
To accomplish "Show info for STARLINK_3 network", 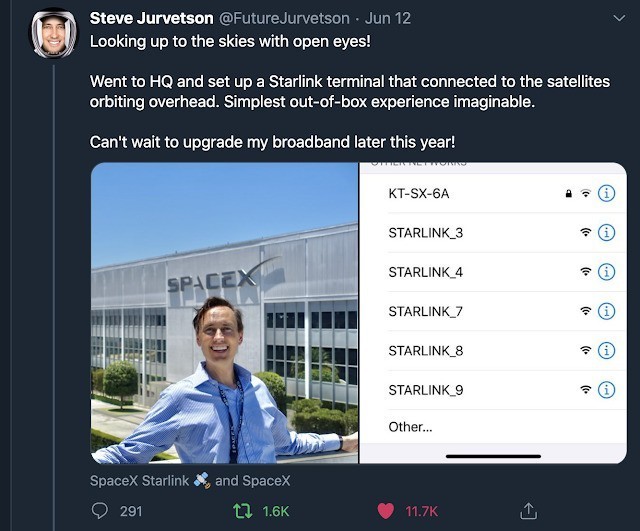I will coord(606,233).
